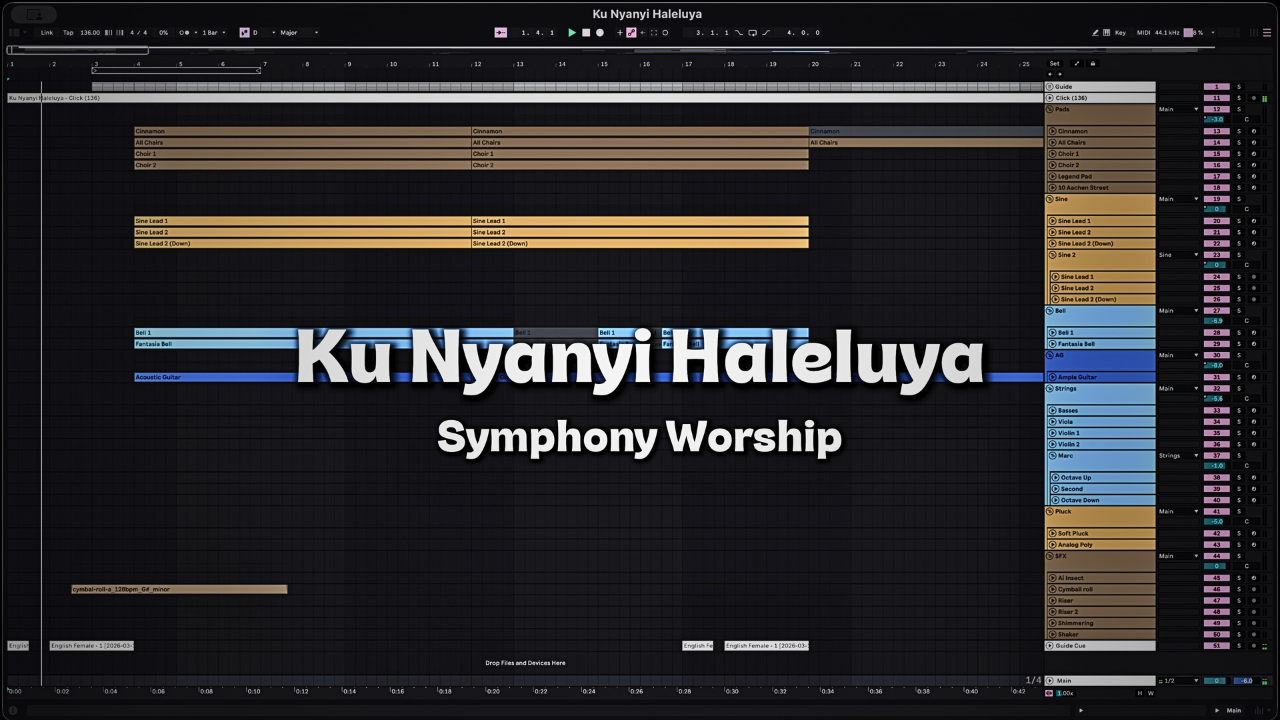
Task: Open the Key mapping mode
Action: point(1120,33)
